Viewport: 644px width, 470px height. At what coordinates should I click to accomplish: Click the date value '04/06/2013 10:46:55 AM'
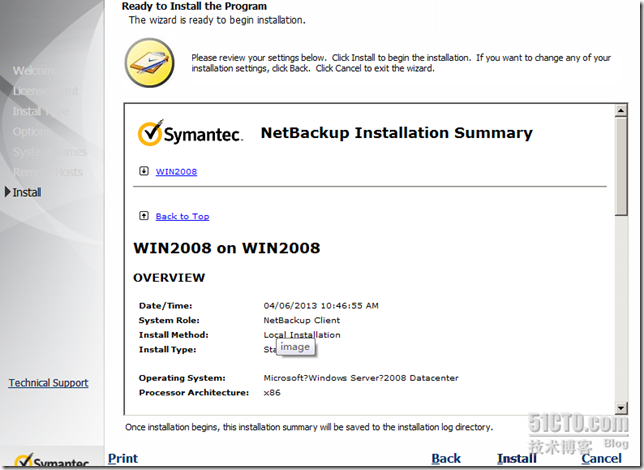(321, 306)
